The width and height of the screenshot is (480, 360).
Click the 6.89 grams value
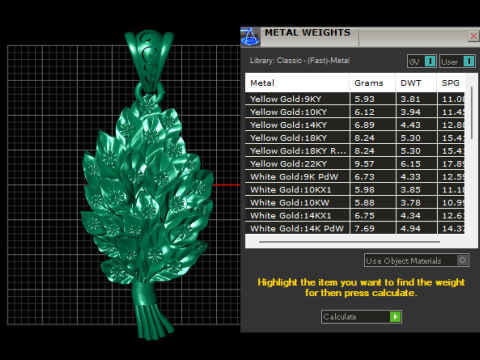[364, 125]
